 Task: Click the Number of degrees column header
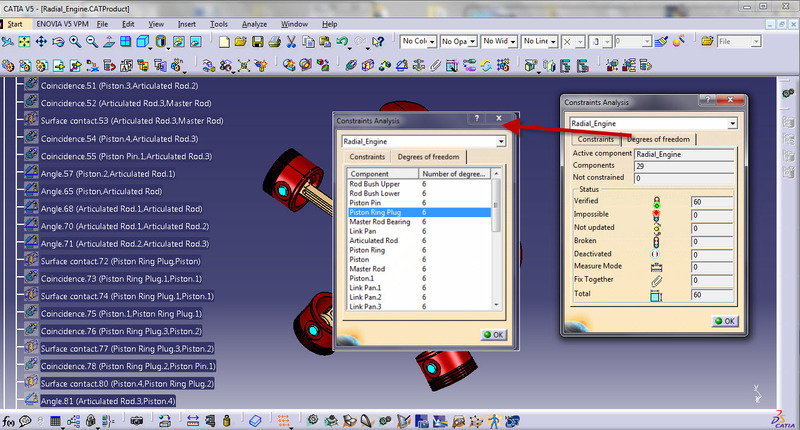point(455,173)
